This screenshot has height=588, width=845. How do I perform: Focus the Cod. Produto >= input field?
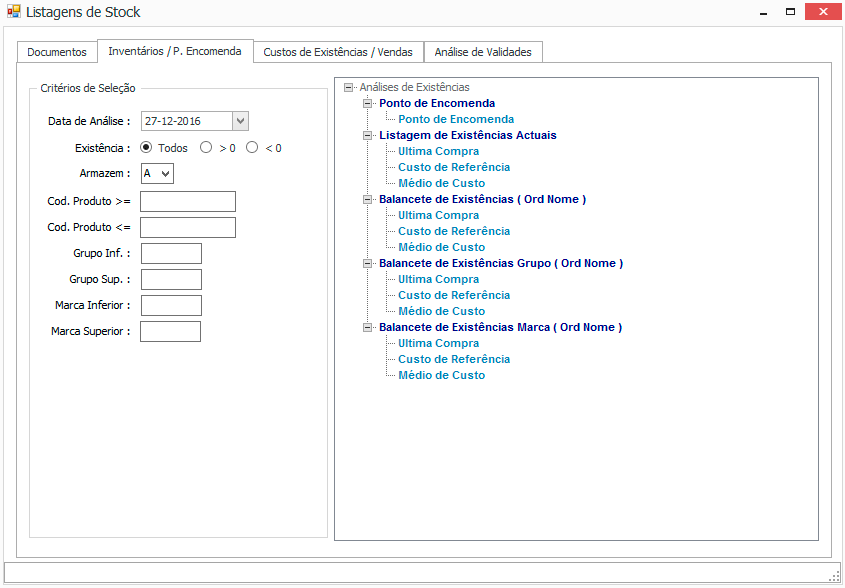[188, 202]
